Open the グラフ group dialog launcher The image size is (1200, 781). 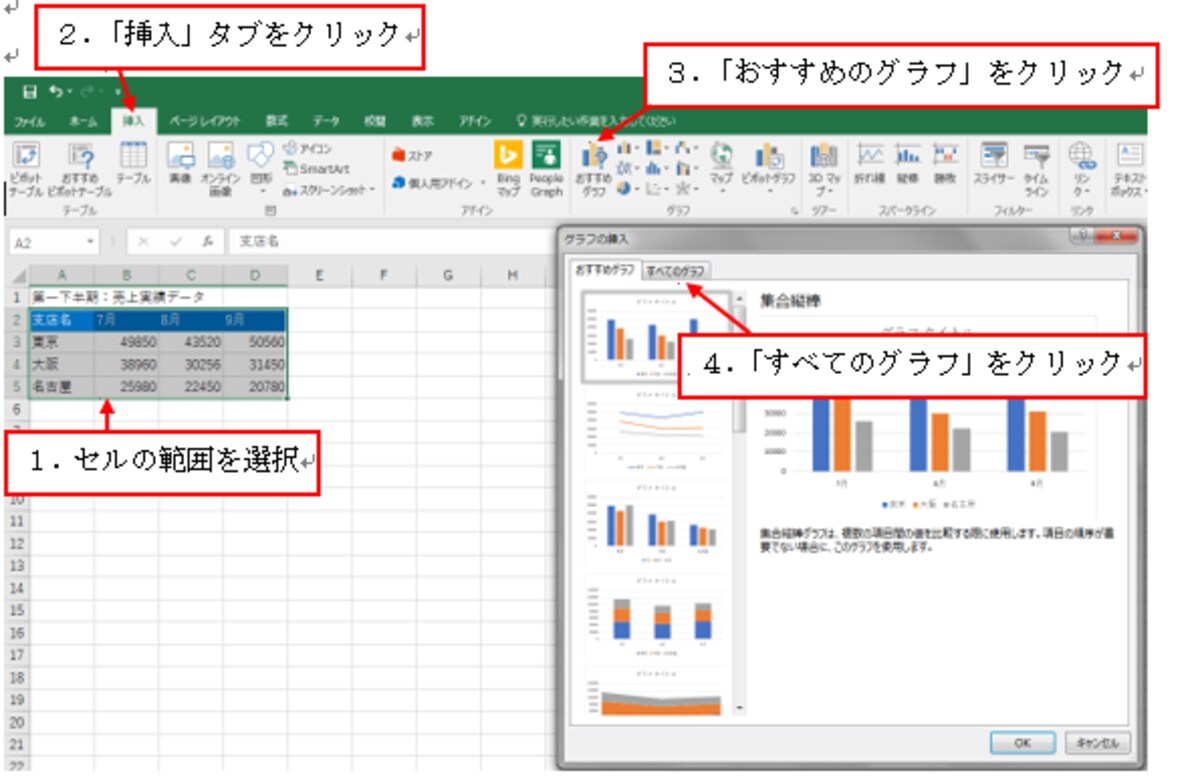pyautogui.click(x=794, y=211)
